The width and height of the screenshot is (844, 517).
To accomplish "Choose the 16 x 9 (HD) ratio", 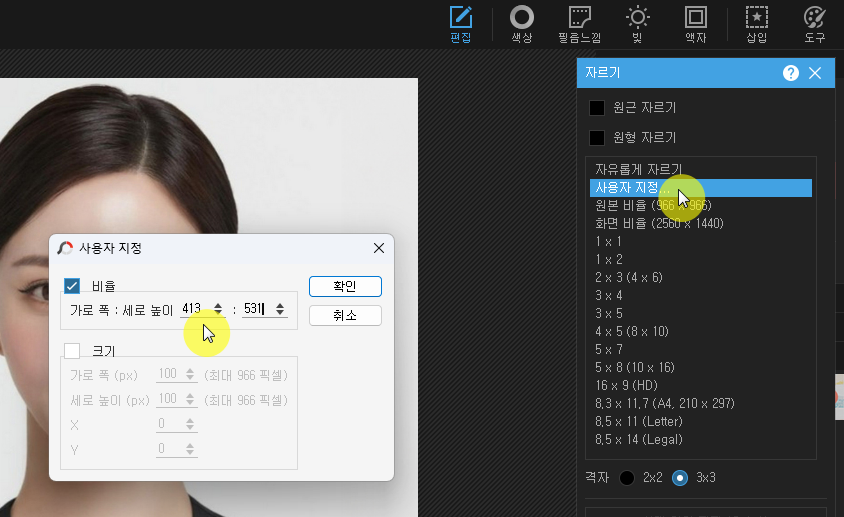I will 701,386.
